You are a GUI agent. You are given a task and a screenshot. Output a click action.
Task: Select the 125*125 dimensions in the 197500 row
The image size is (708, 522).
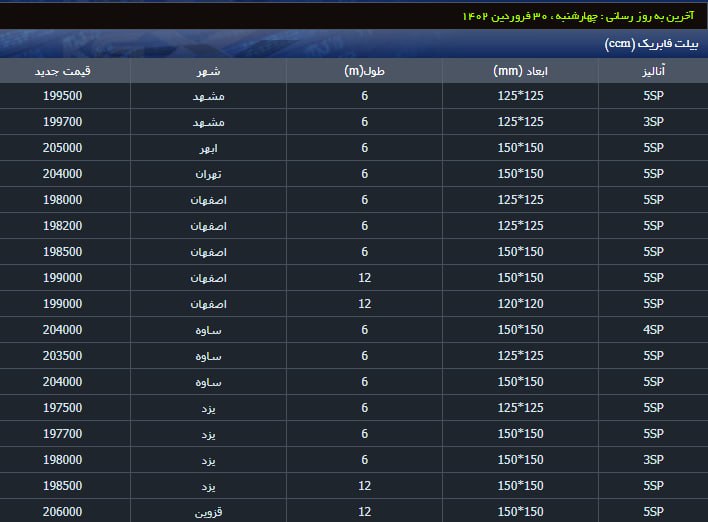(x=520, y=408)
